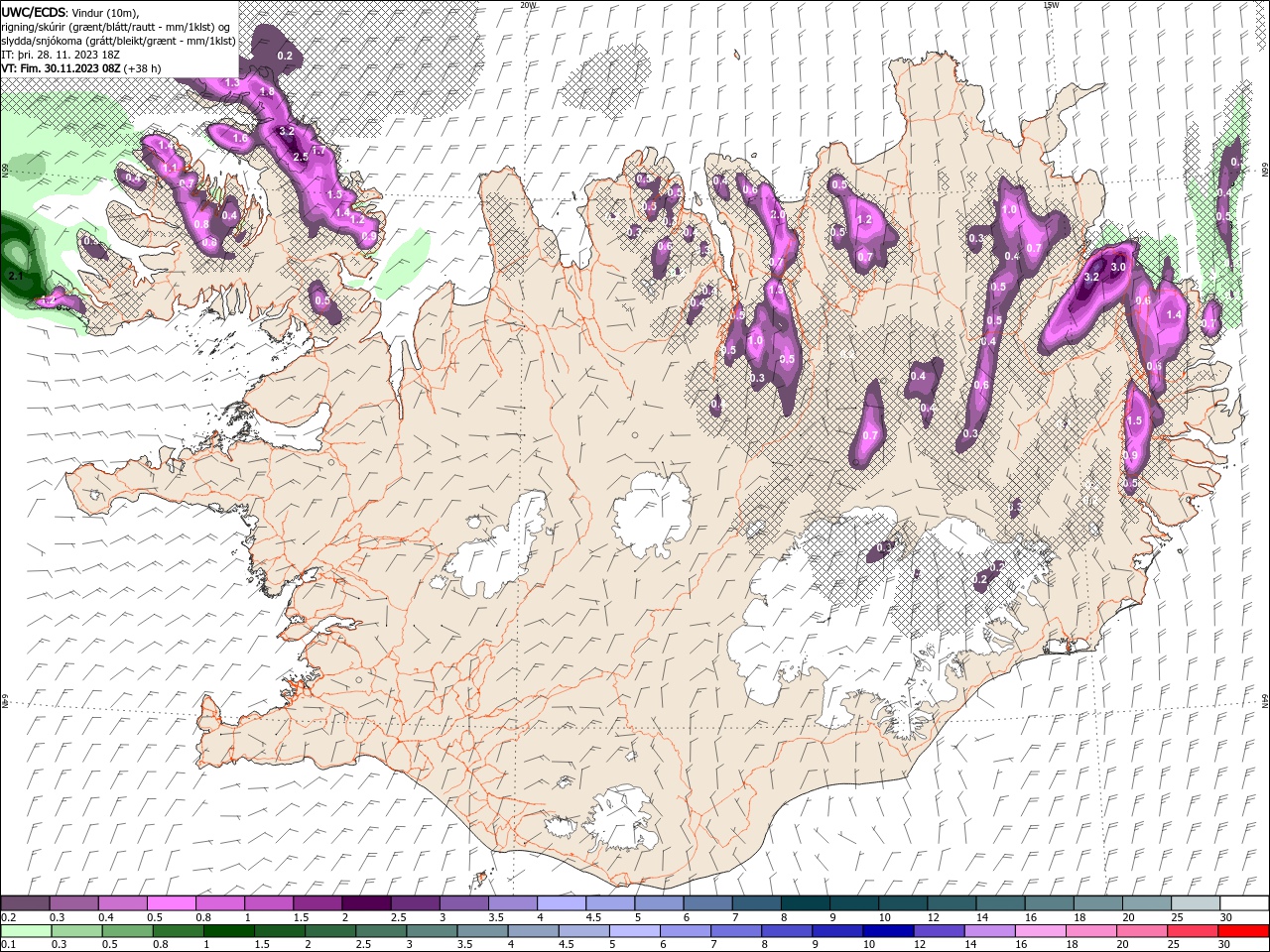Click the dusky mauve 0.2 legend swatch

[26, 903]
